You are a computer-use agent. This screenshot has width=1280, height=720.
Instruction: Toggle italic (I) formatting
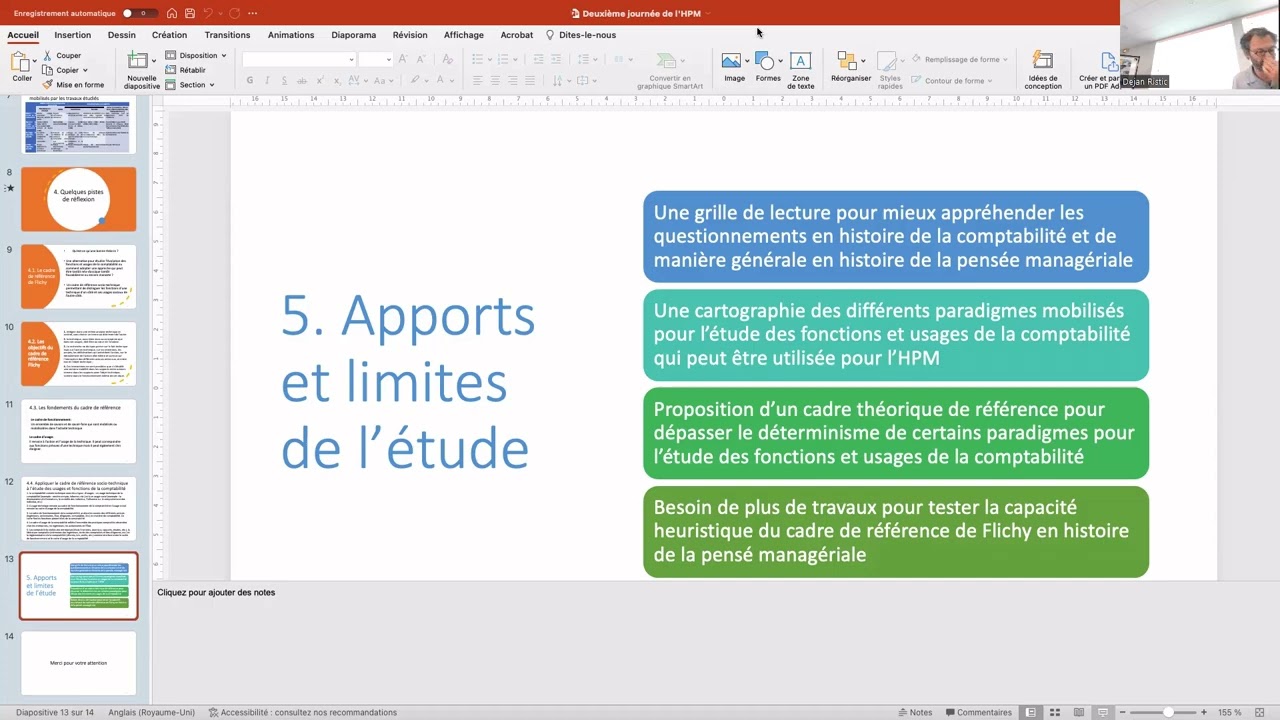pos(268,80)
